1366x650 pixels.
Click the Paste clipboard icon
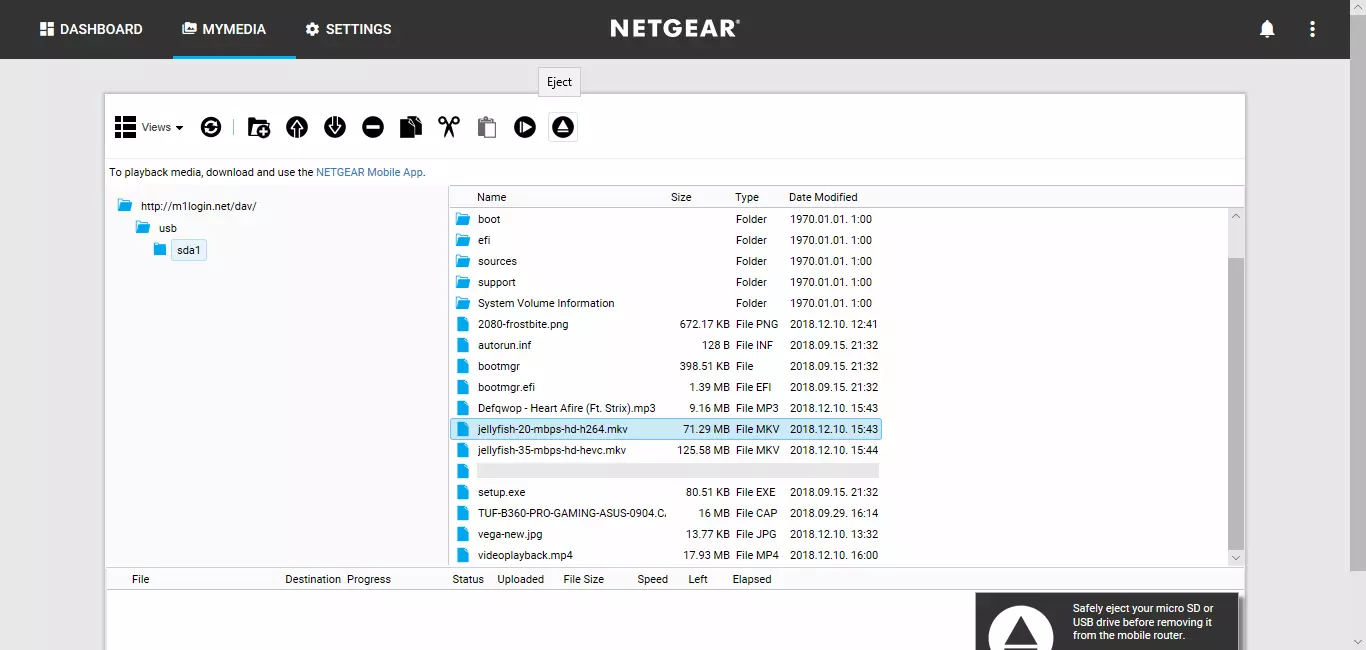(487, 127)
